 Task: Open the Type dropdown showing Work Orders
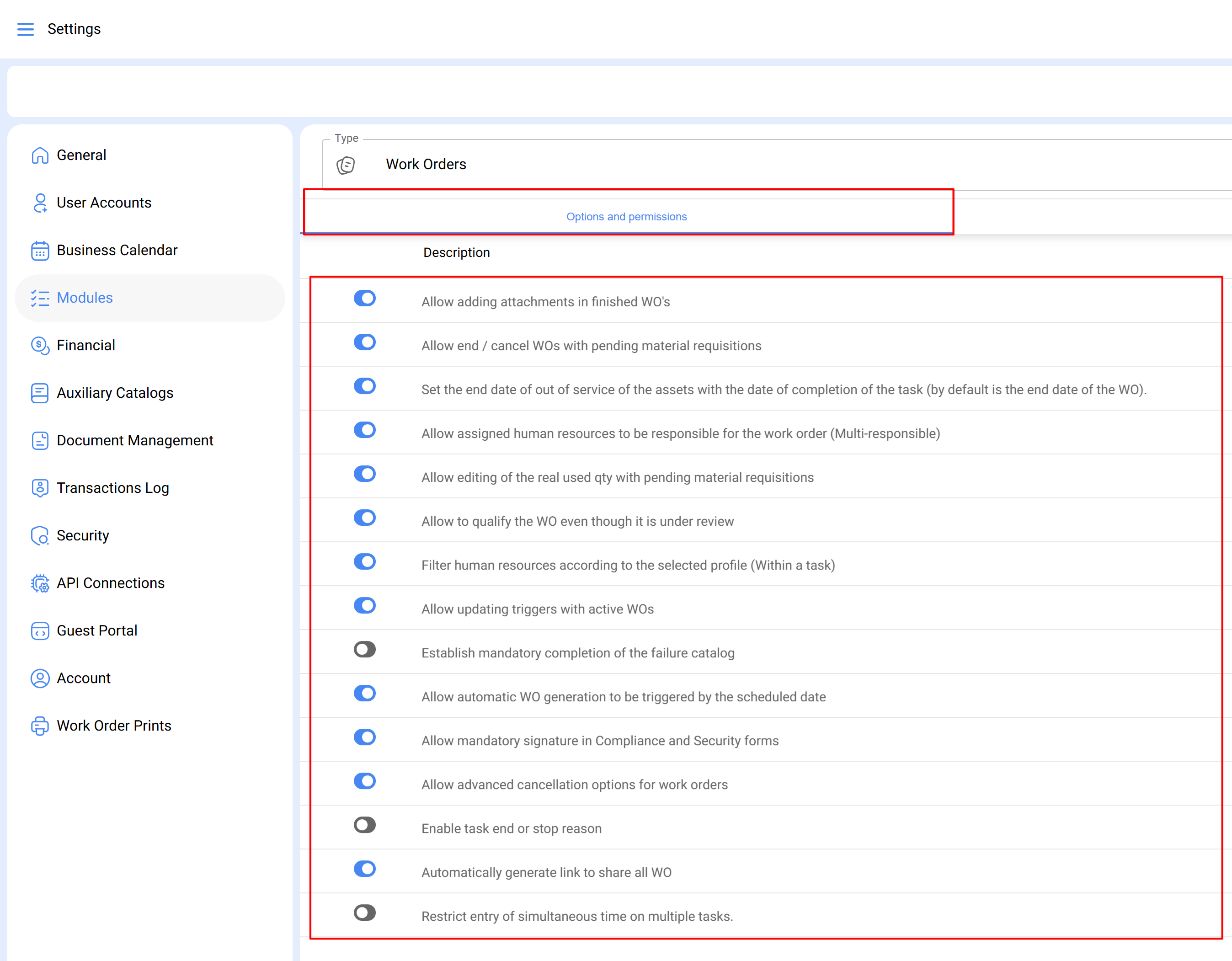pyautogui.click(x=733, y=164)
